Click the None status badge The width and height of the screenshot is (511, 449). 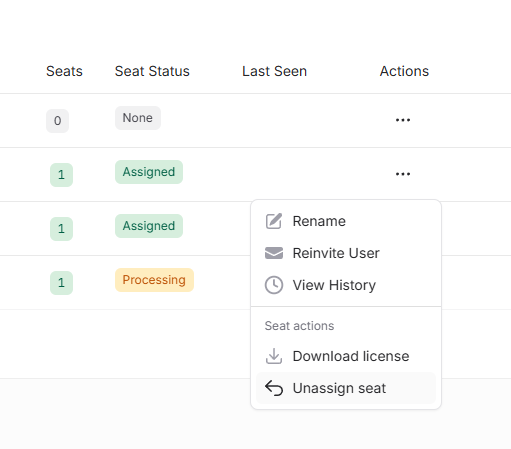[138, 118]
